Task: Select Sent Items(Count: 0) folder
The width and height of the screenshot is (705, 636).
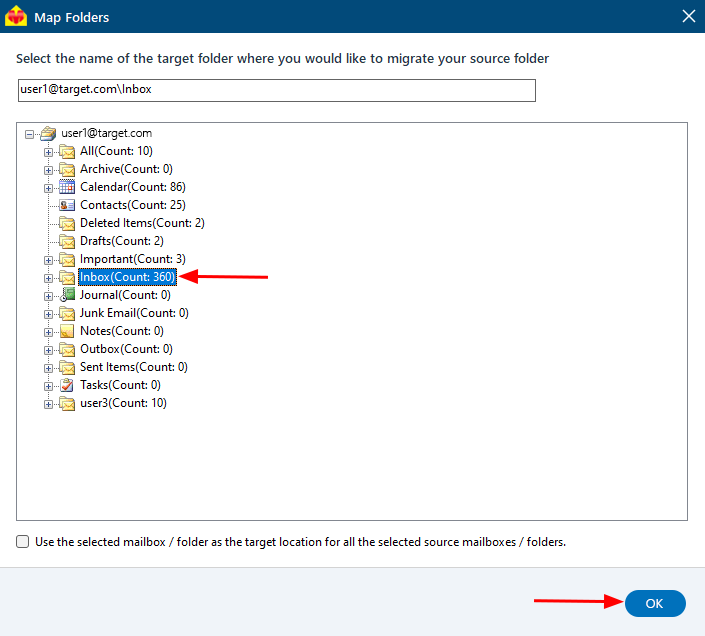Action: click(x=134, y=367)
